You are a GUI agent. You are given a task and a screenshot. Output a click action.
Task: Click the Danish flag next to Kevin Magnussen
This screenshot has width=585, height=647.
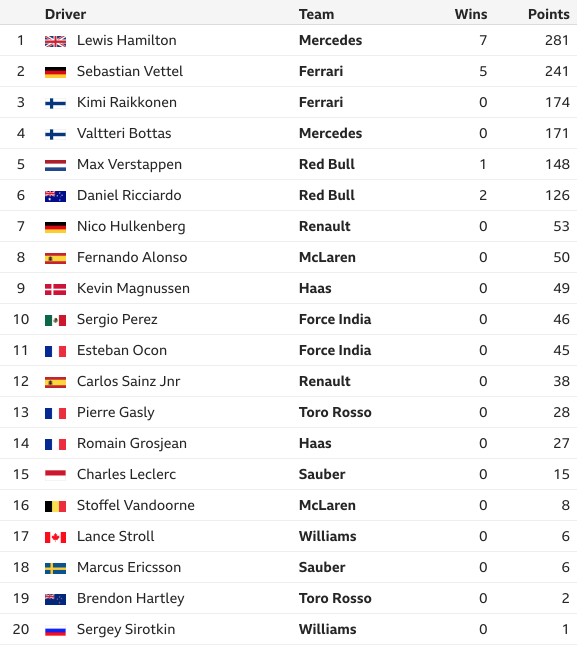(x=55, y=289)
